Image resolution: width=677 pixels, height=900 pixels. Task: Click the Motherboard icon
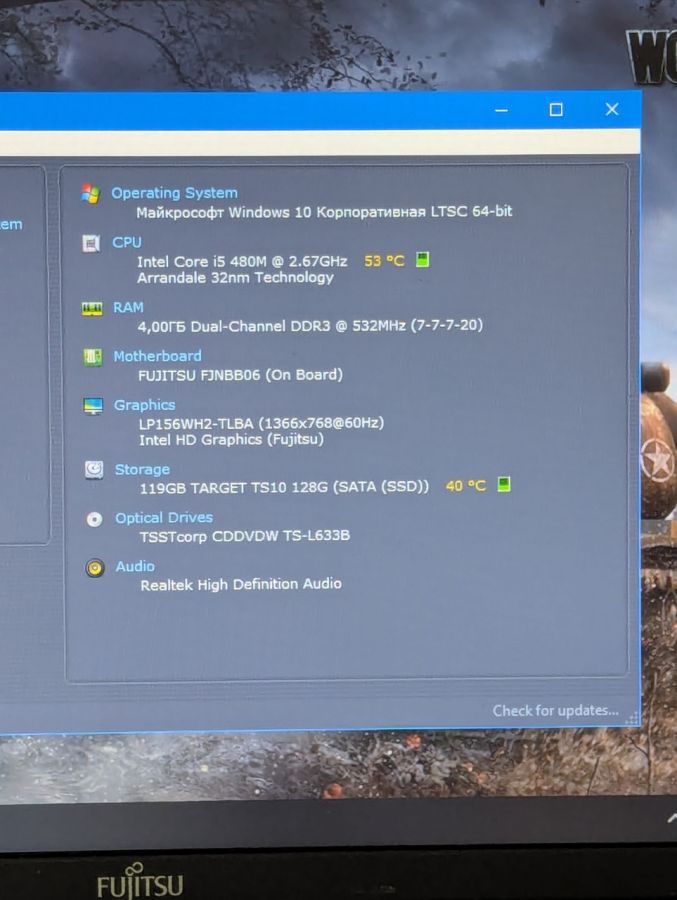(92, 357)
